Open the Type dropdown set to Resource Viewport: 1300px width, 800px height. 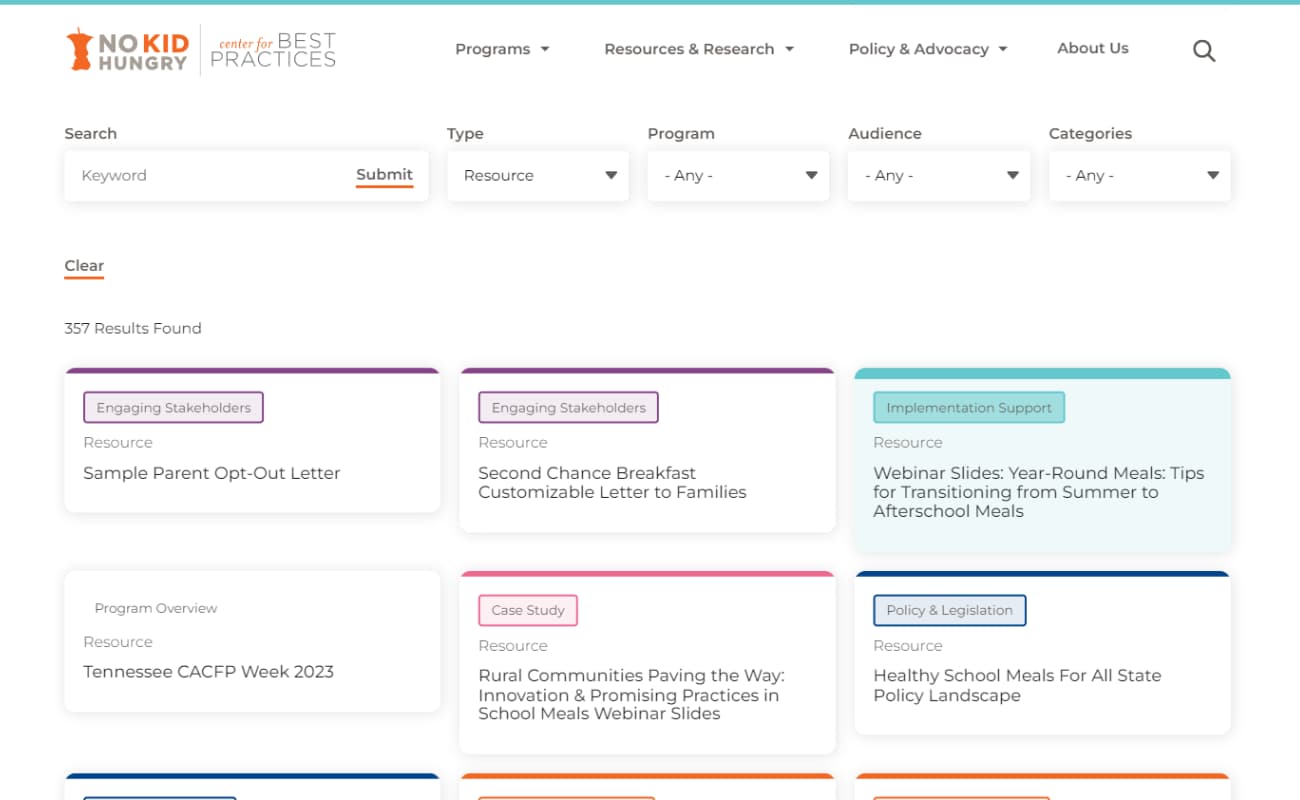tap(538, 176)
